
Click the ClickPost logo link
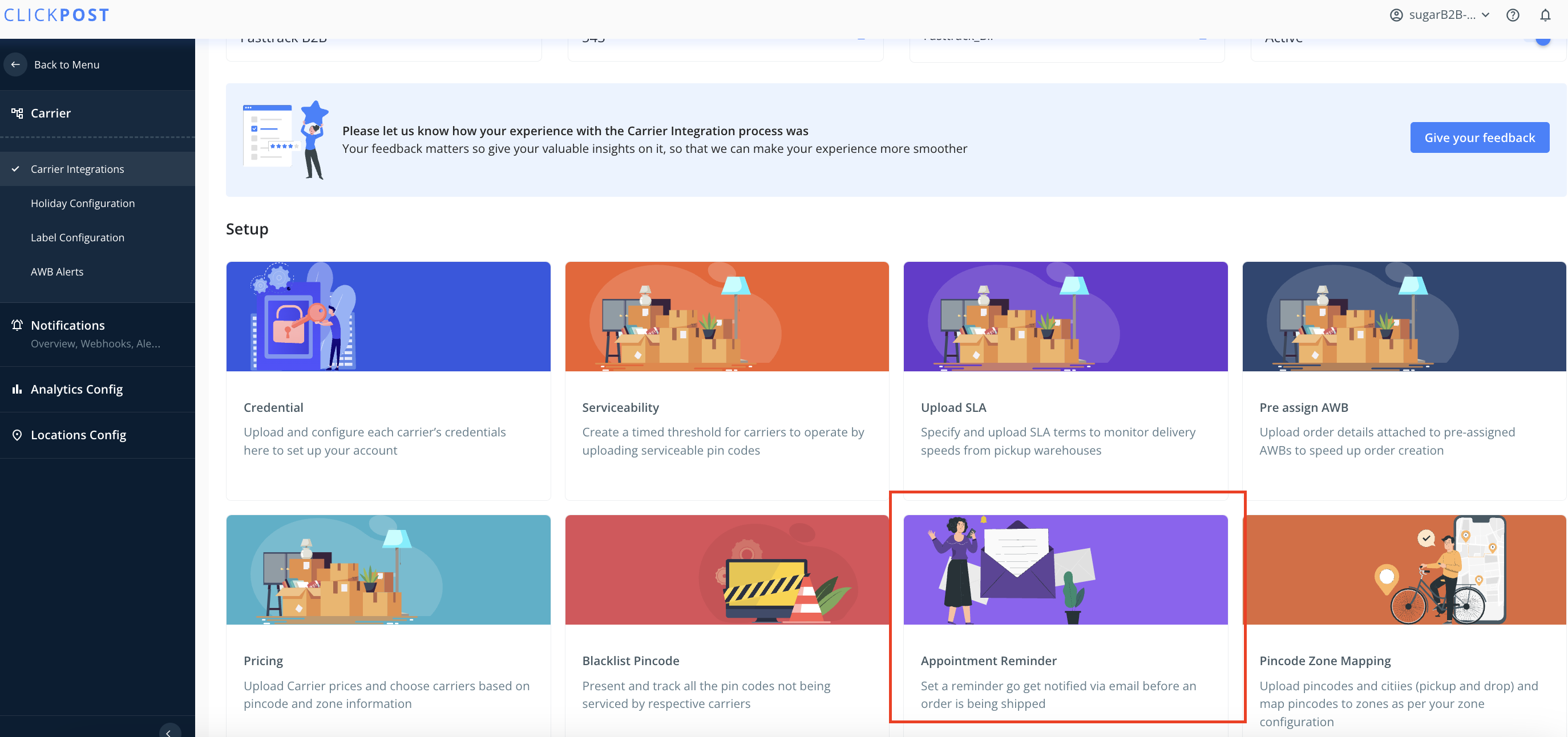click(x=56, y=15)
